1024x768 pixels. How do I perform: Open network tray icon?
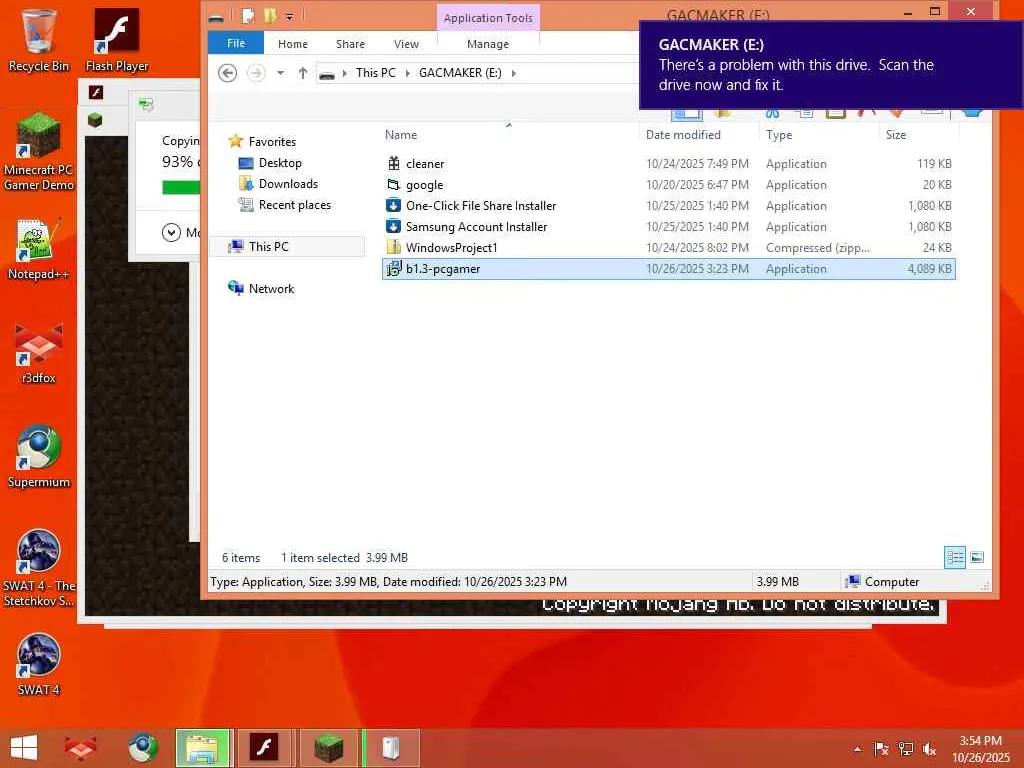click(905, 749)
